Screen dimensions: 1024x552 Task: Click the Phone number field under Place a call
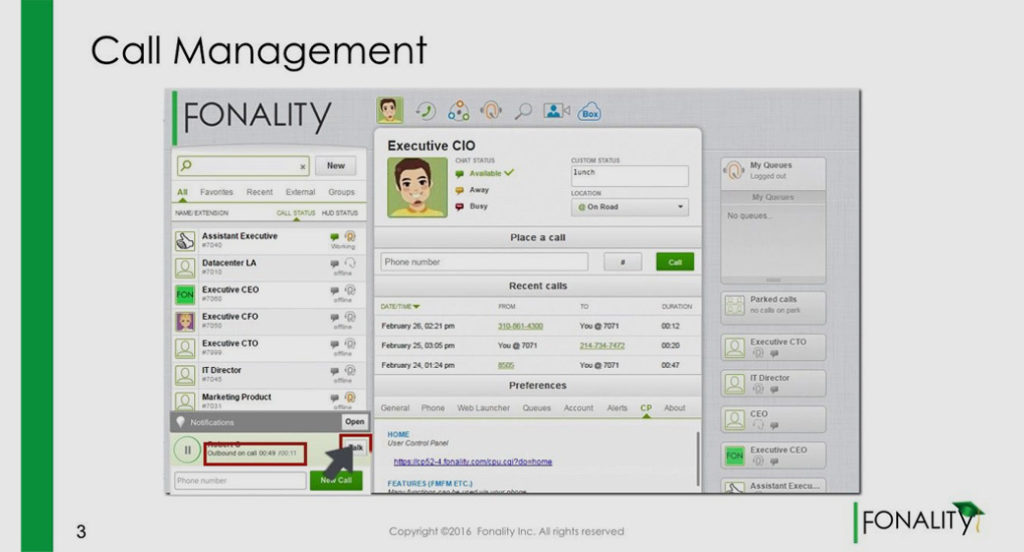pyautogui.click(x=484, y=262)
